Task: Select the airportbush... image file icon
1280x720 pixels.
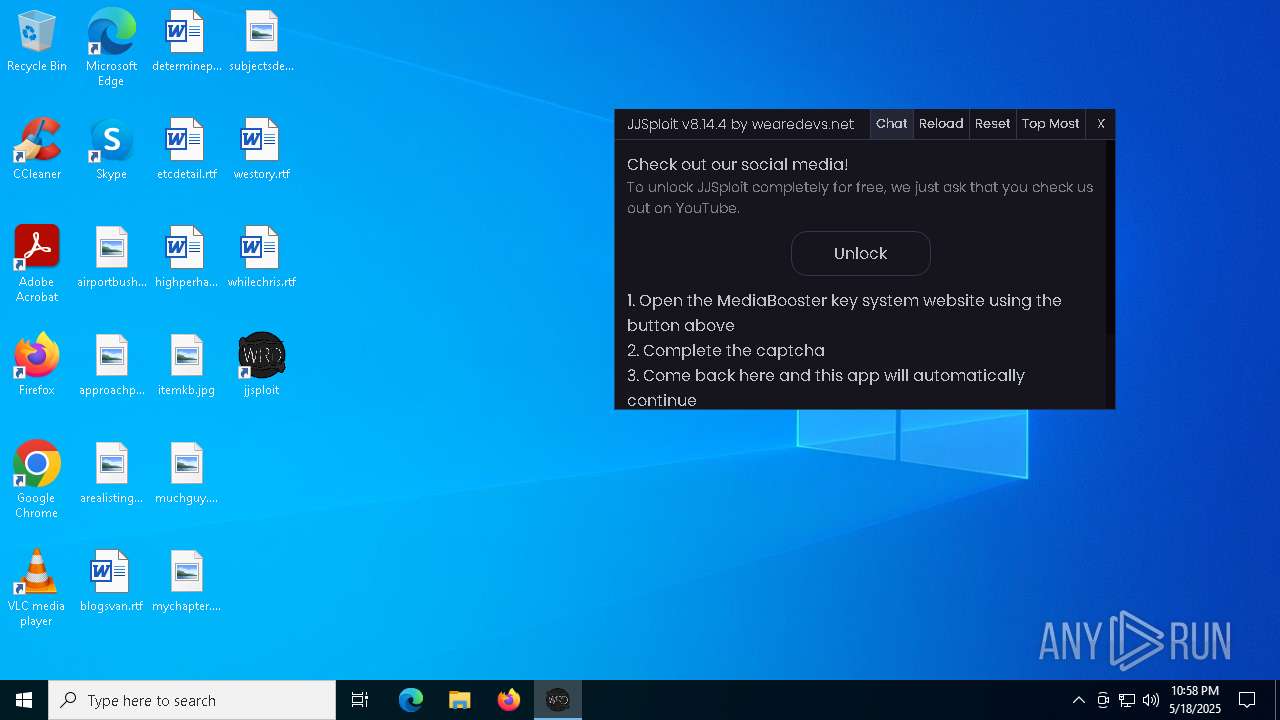Action: click(x=111, y=258)
